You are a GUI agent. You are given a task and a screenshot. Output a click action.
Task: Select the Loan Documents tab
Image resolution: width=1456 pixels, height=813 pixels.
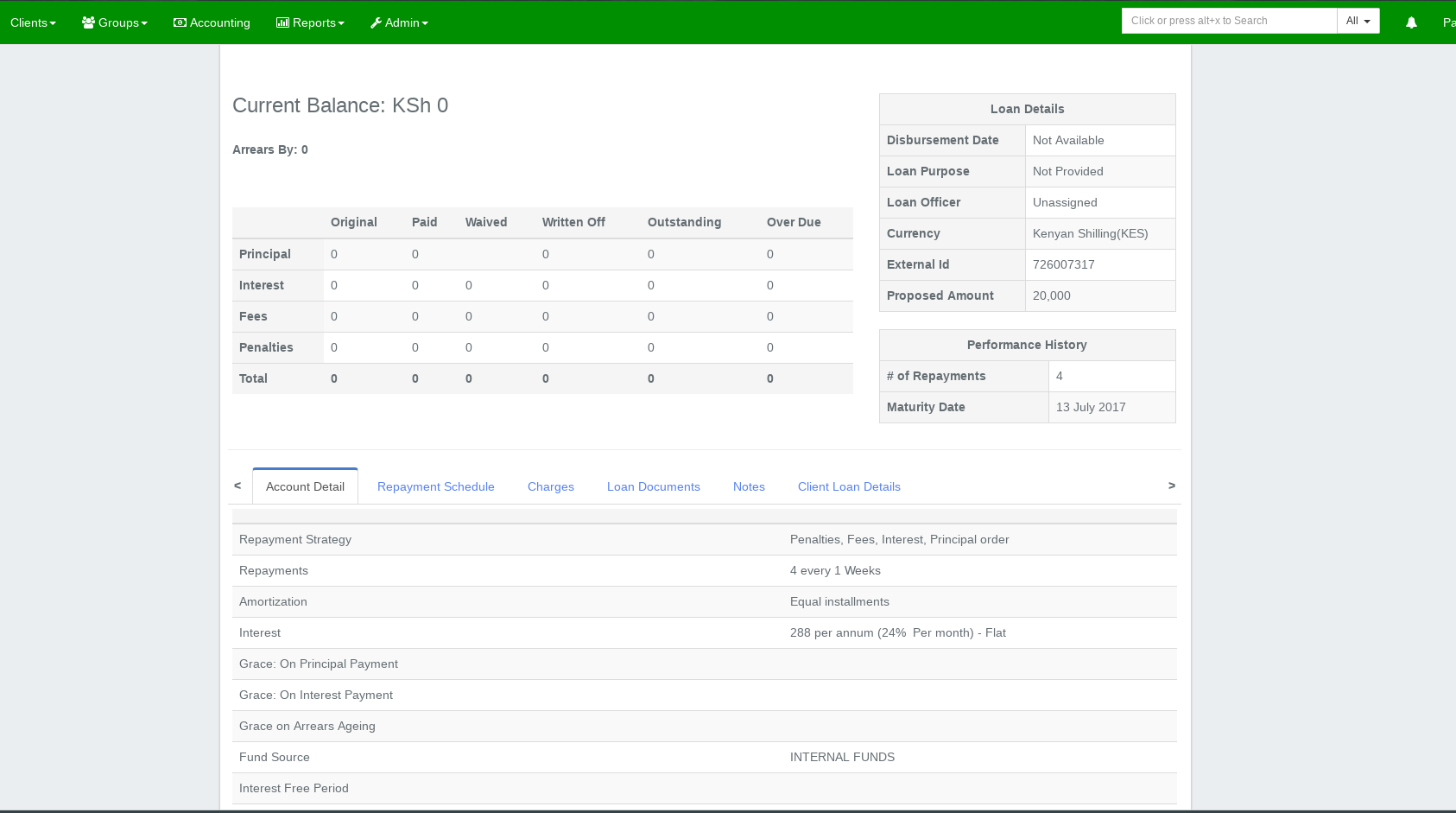(653, 486)
